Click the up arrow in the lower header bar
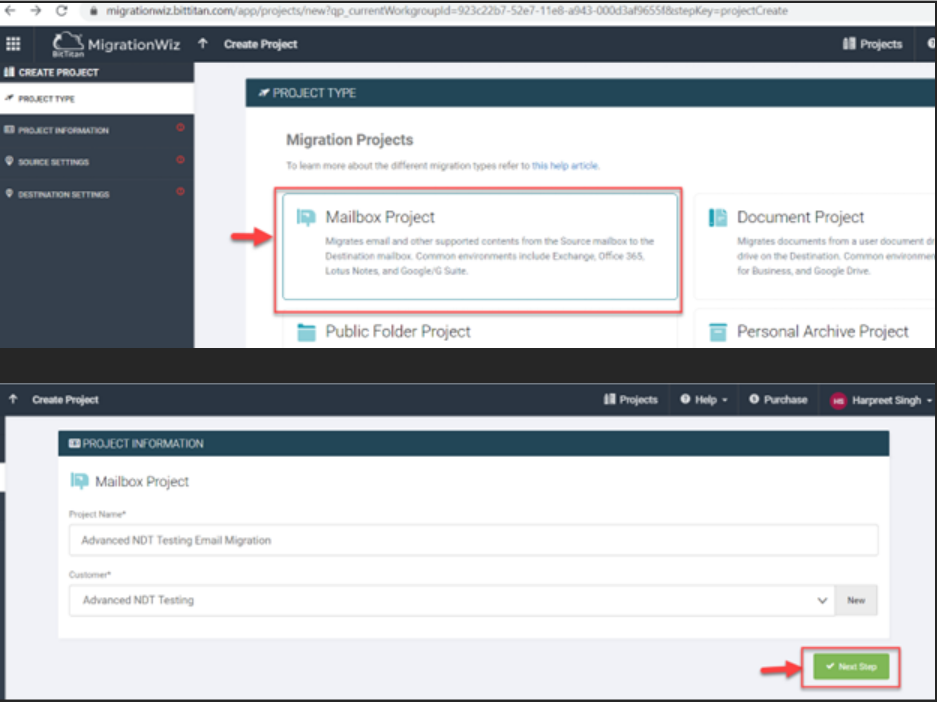This screenshot has width=937, height=702. click(x=13, y=399)
